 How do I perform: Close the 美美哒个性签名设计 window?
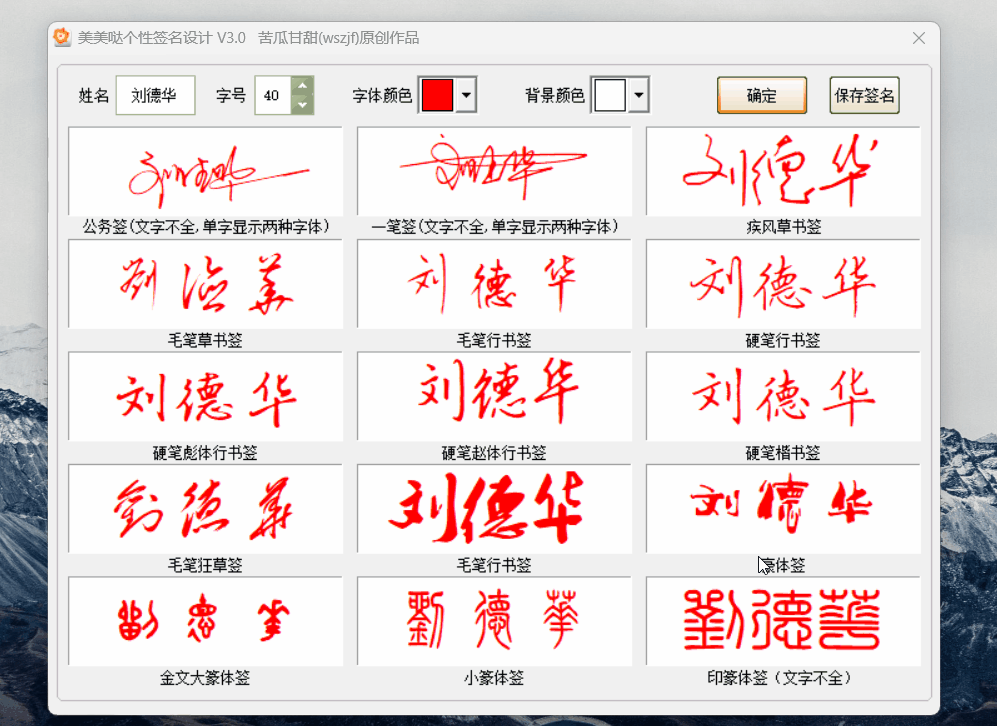pyautogui.click(x=919, y=38)
